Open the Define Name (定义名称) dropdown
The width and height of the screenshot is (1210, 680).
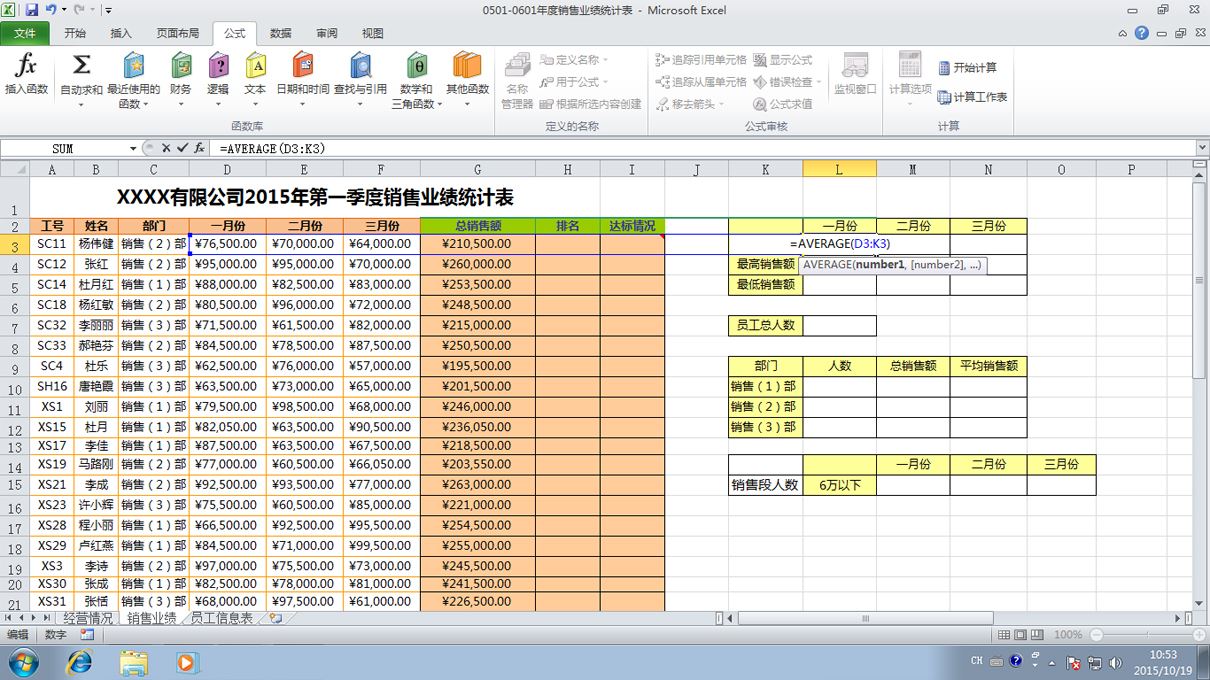coord(574,60)
